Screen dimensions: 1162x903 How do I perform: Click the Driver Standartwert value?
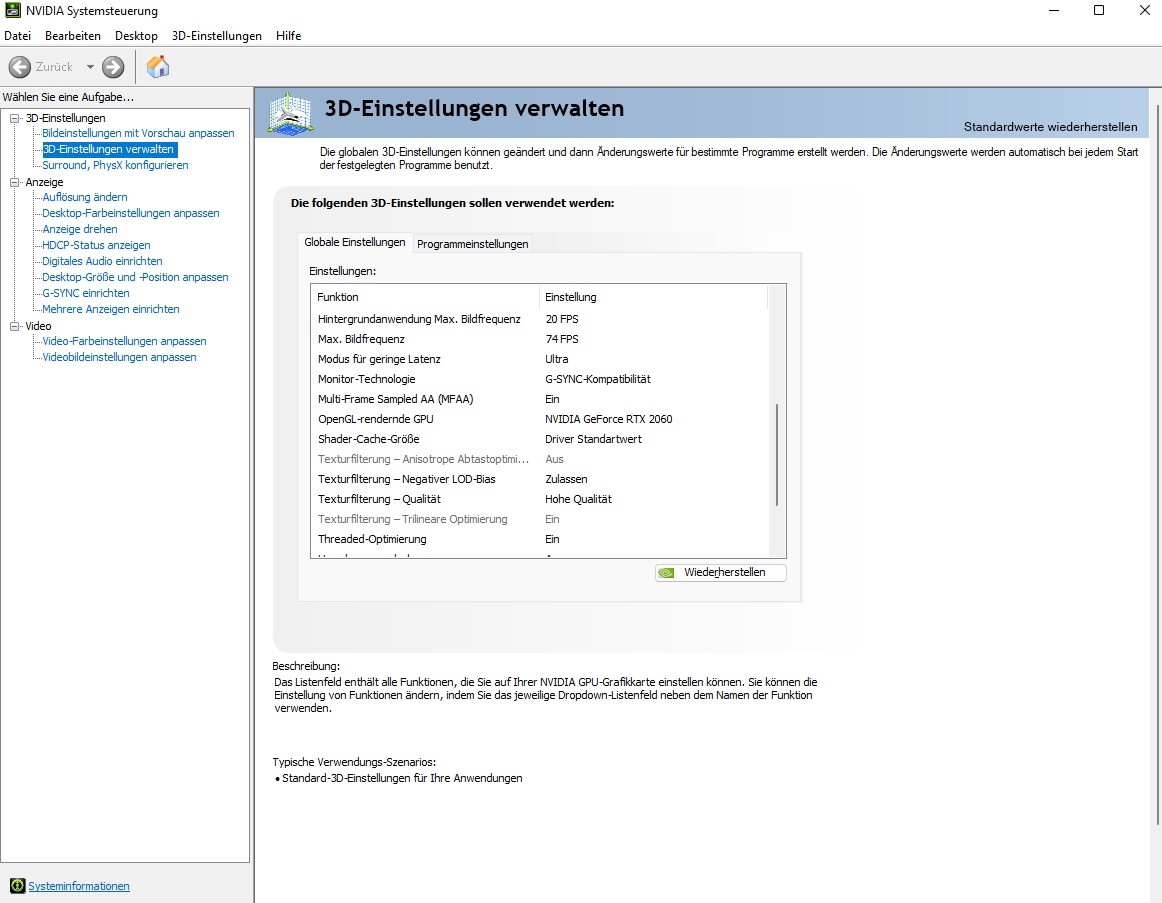(594, 439)
